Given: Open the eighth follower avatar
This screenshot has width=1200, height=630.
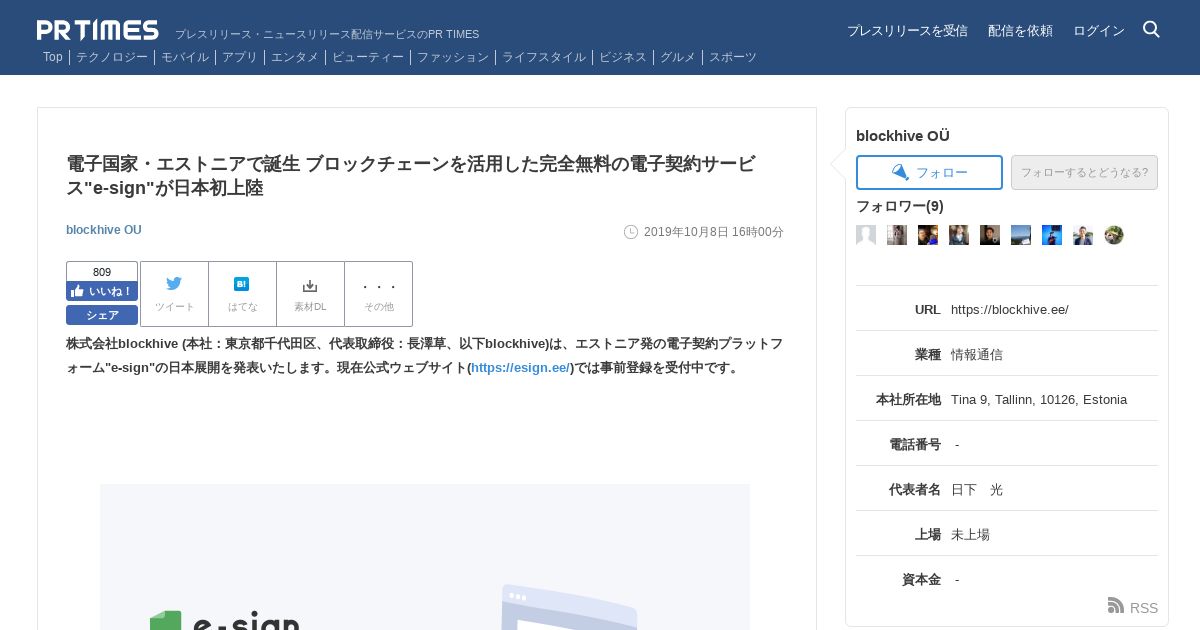Looking at the screenshot, I should click(1083, 235).
